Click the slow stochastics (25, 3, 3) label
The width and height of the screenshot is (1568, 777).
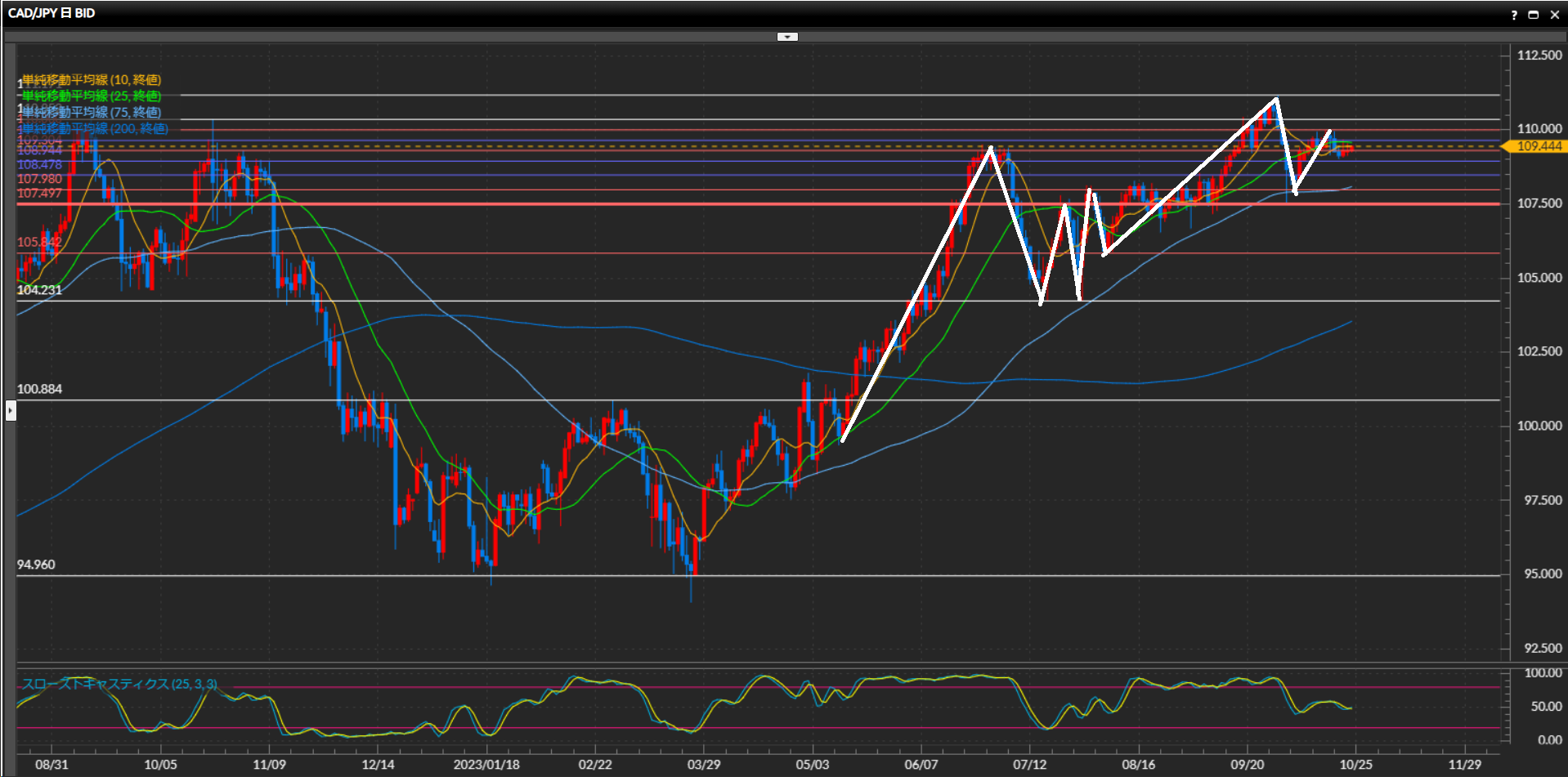[119, 684]
